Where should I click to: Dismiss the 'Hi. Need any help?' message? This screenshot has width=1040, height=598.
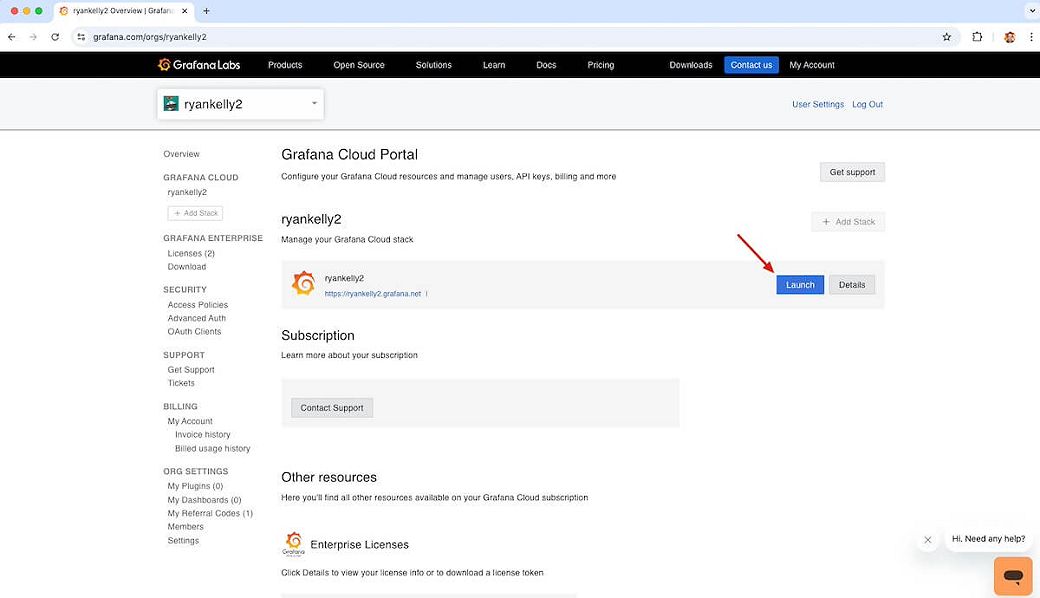pyautogui.click(x=927, y=538)
